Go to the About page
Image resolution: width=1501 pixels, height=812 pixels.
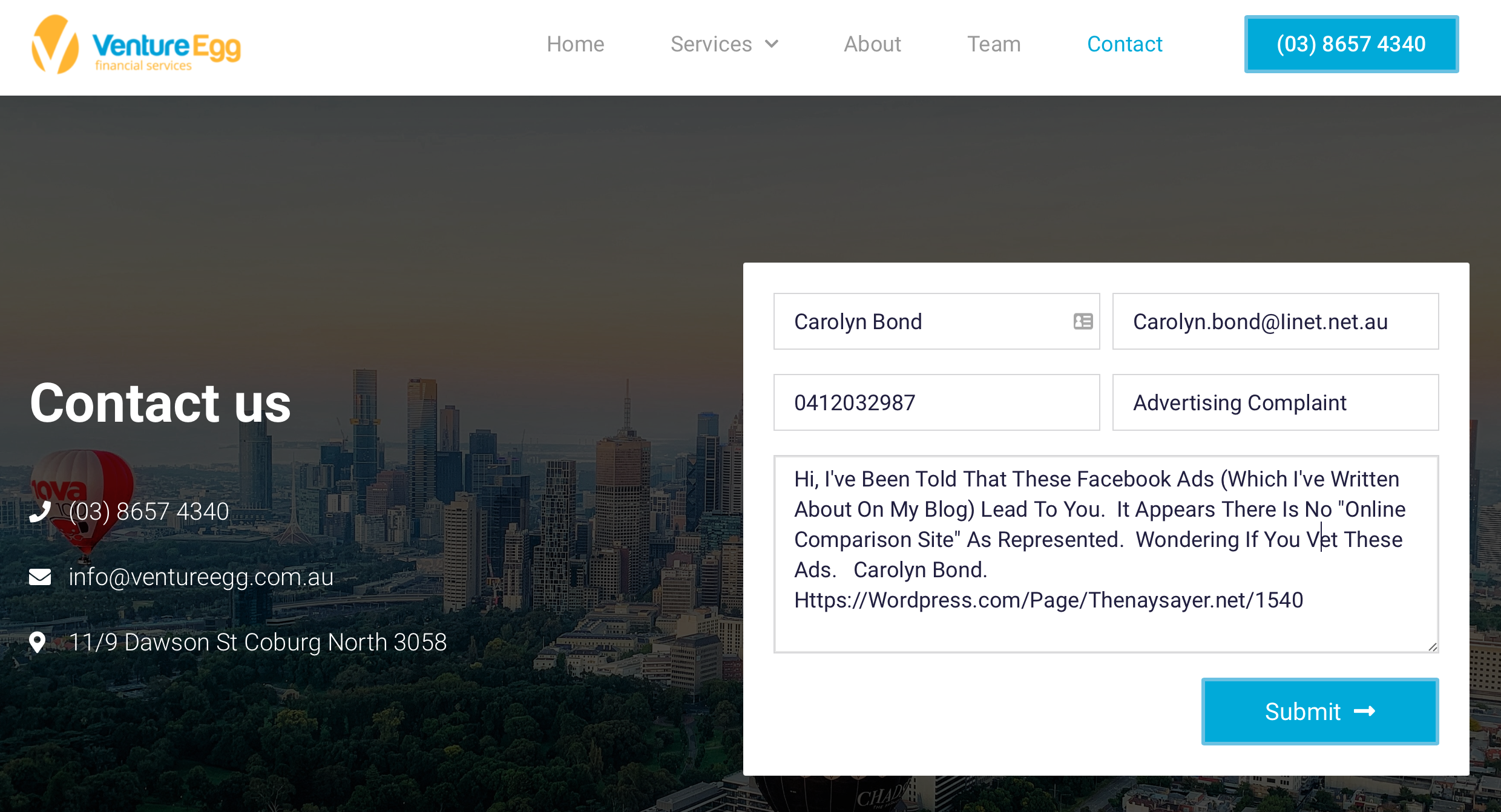[x=872, y=44]
